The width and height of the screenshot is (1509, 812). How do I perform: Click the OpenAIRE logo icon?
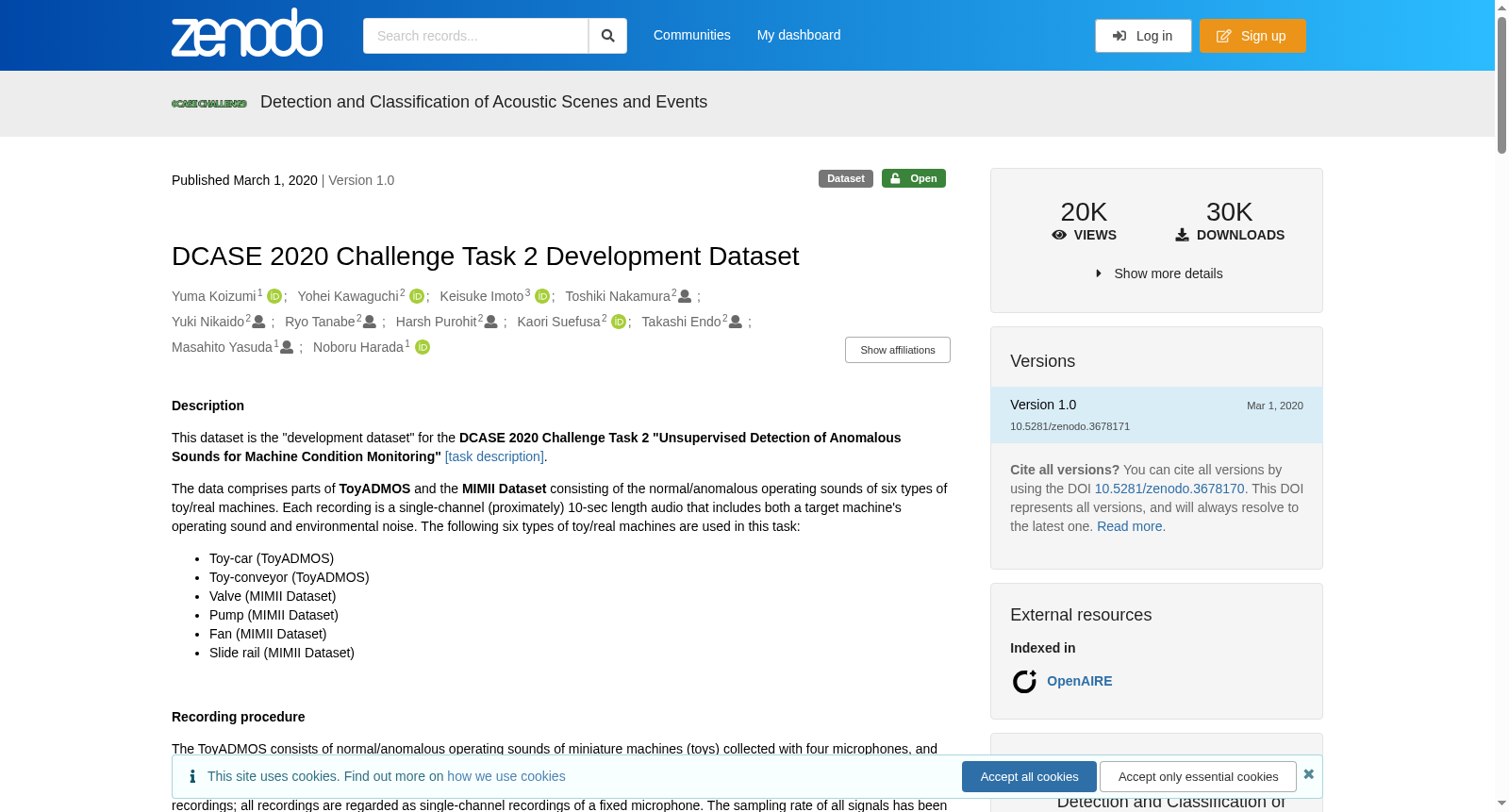point(1024,681)
